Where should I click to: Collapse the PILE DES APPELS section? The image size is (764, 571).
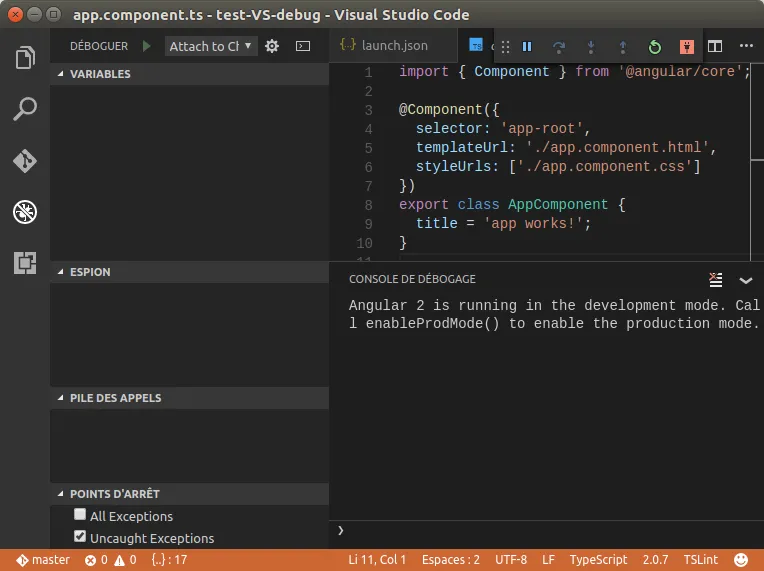[x=189, y=398]
